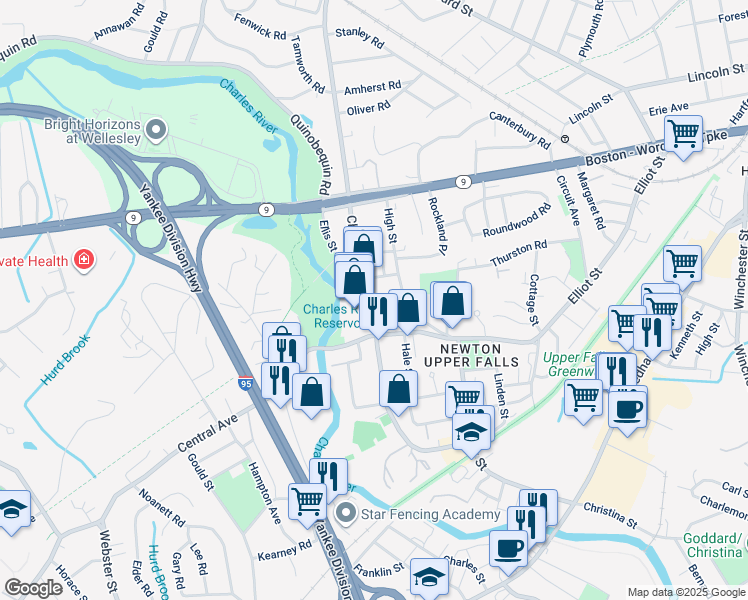Open the school marker near Franklin St
This screenshot has width=748, height=600.
tap(429, 578)
